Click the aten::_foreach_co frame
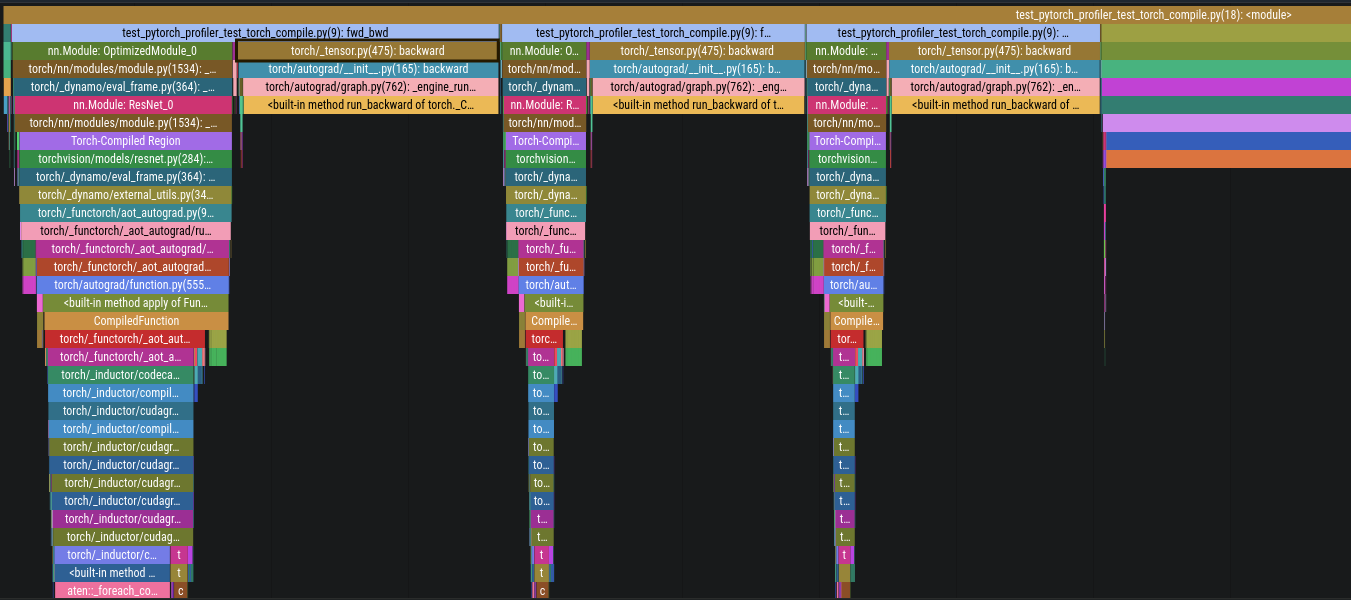The width and height of the screenshot is (1351, 600). click(112, 591)
